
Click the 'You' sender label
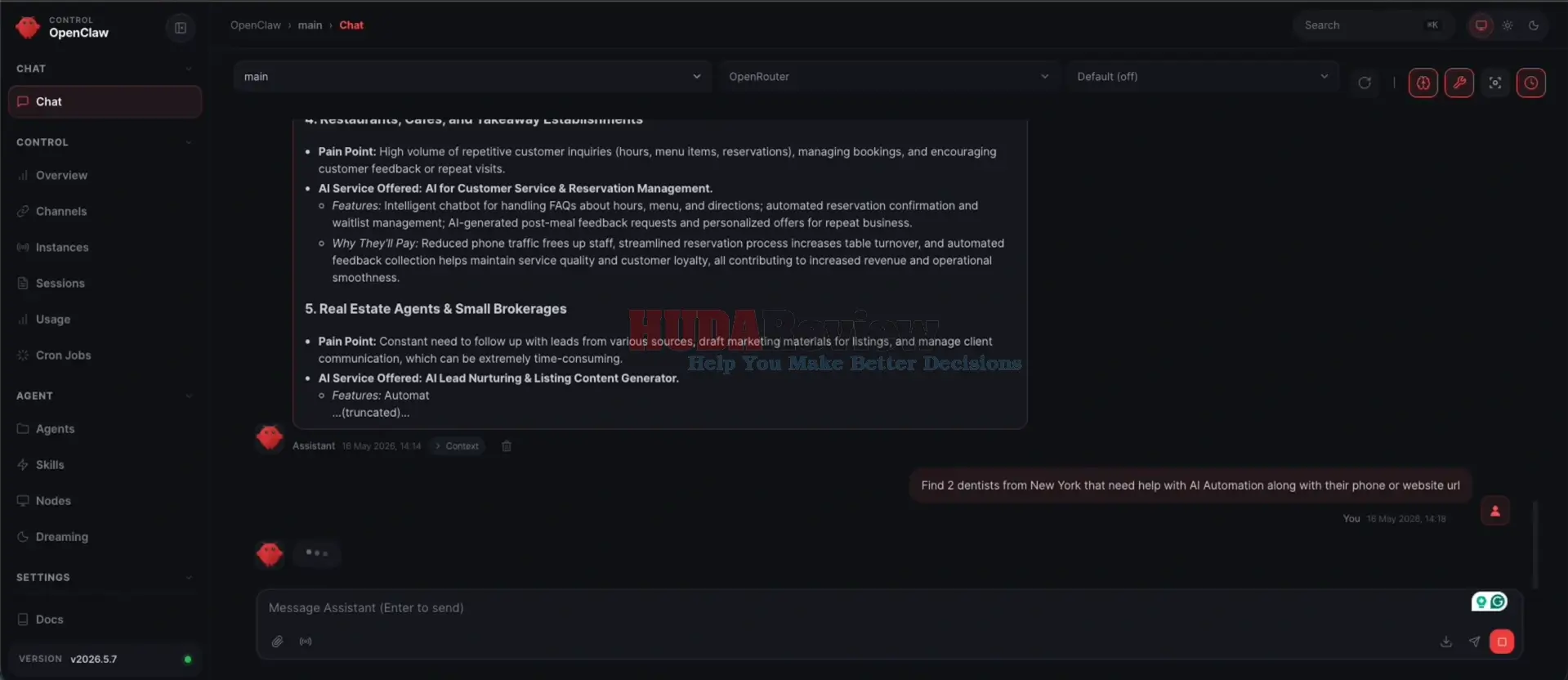coord(1351,519)
